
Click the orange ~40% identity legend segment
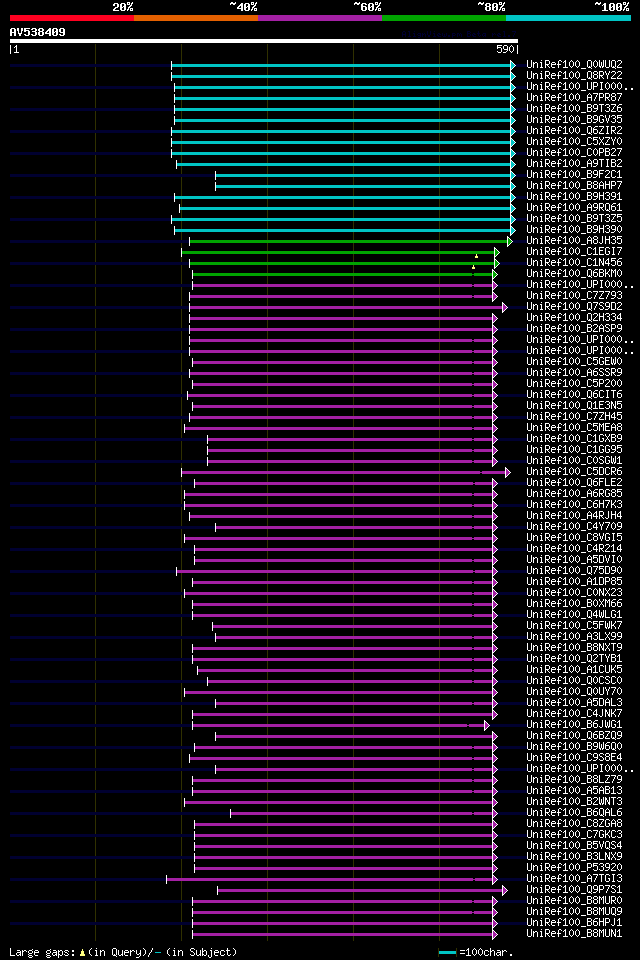point(196,18)
